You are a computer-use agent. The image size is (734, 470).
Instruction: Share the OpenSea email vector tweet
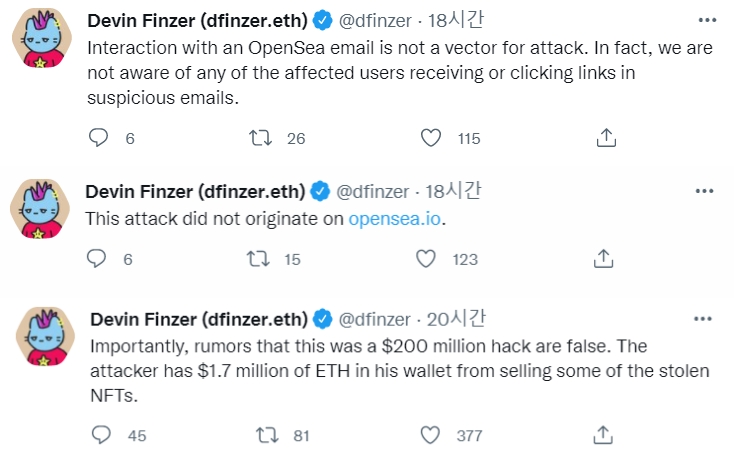(606, 138)
